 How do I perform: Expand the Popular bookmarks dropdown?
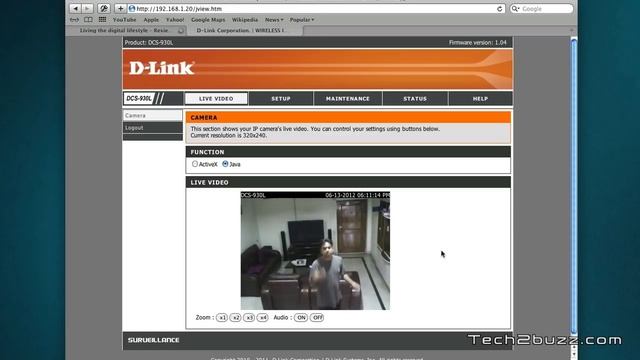point(302,20)
